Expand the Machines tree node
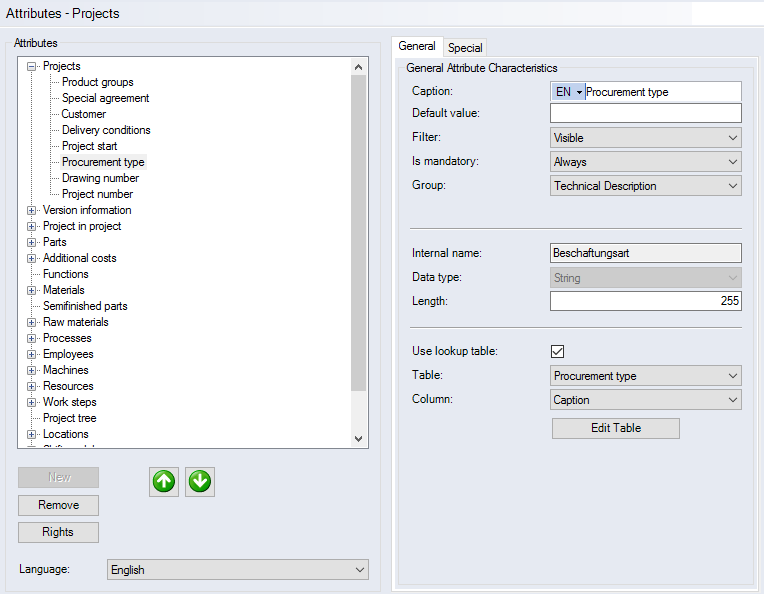This screenshot has height=594, width=764. (32, 371)
